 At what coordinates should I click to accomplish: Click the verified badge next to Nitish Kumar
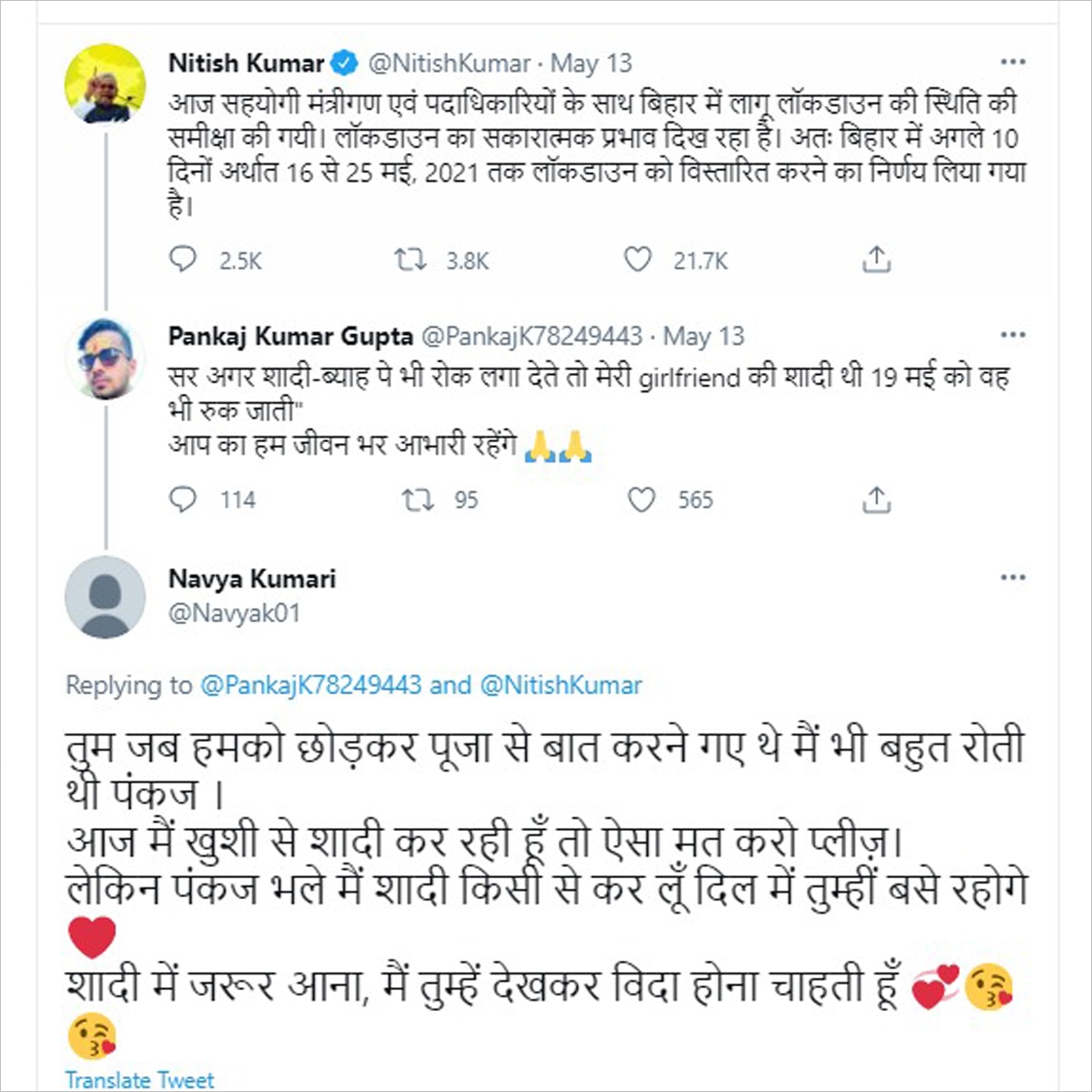(x=343, y=63)
